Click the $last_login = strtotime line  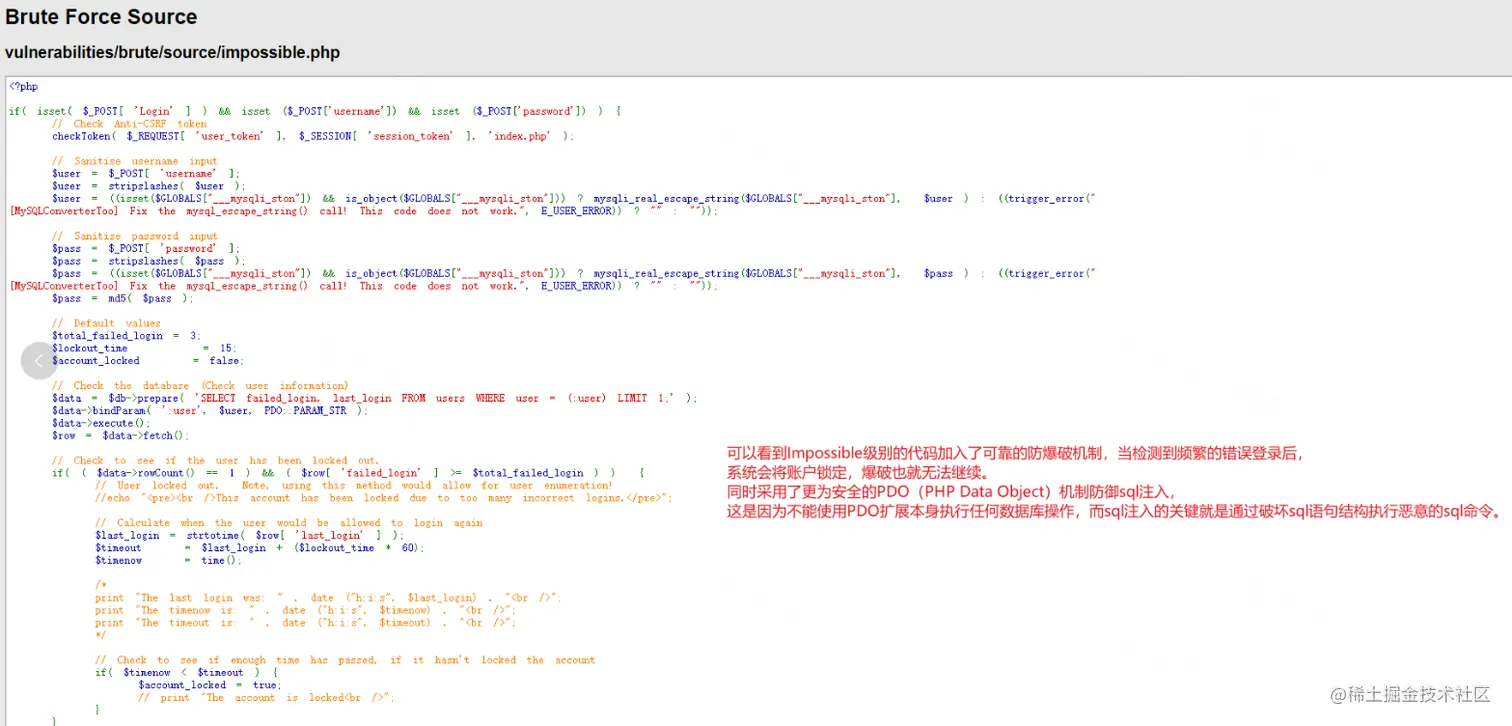[x=250, y=536]
